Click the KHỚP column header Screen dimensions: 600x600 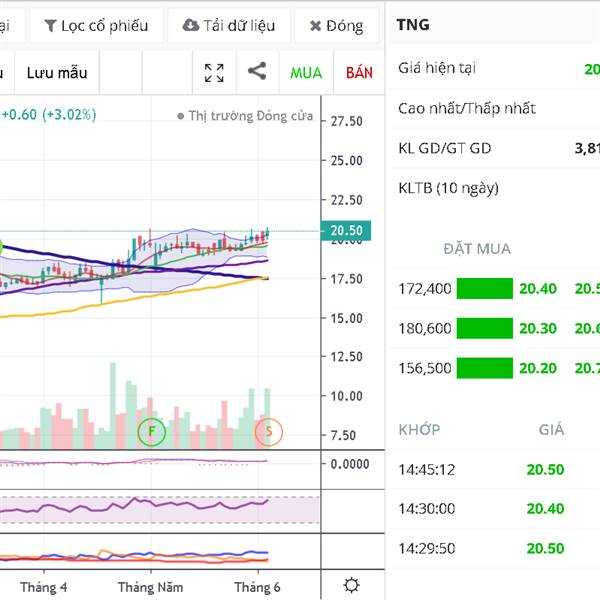419,429
